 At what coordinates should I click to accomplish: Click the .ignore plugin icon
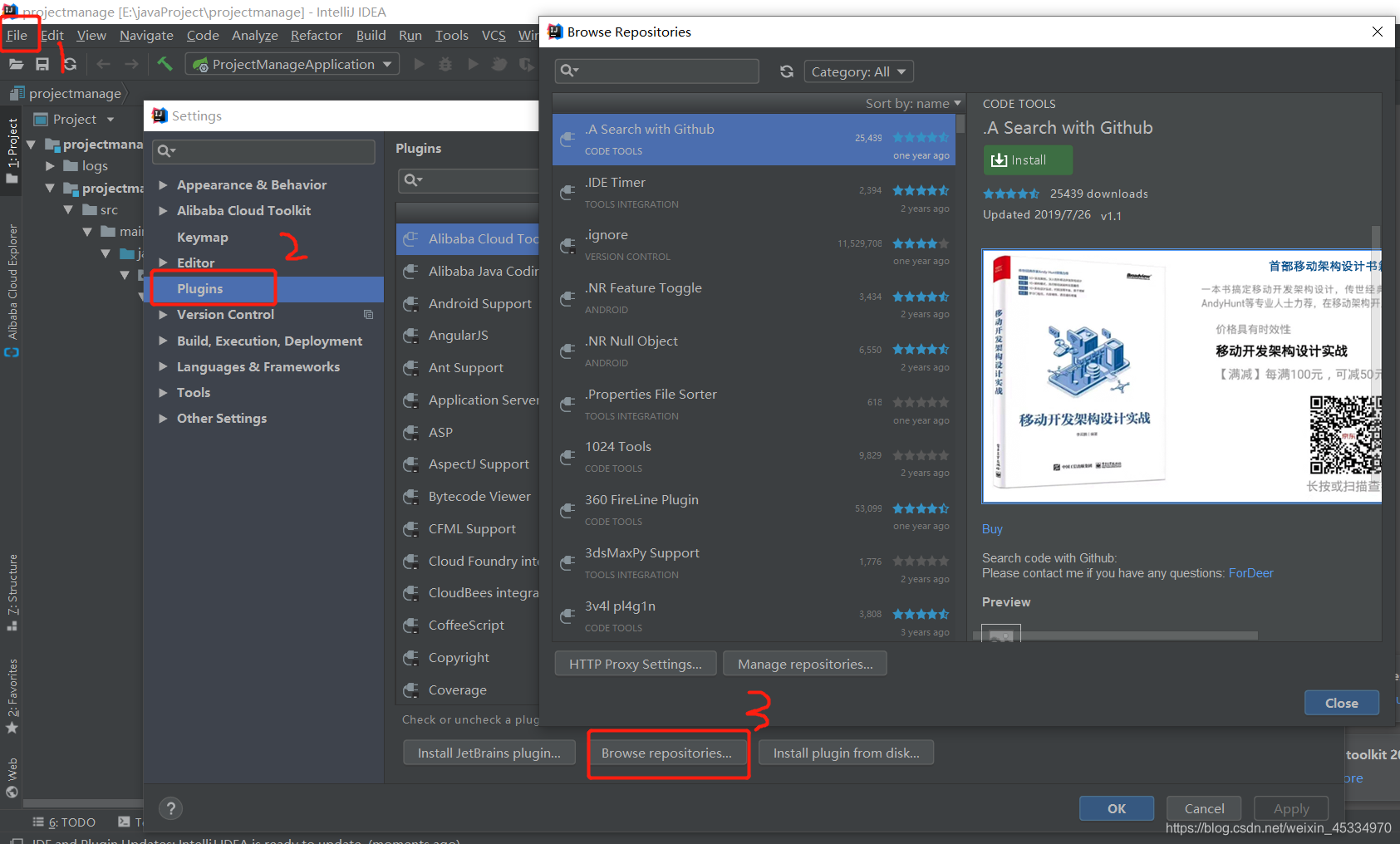pyautogui.click(x=567, y=245)
